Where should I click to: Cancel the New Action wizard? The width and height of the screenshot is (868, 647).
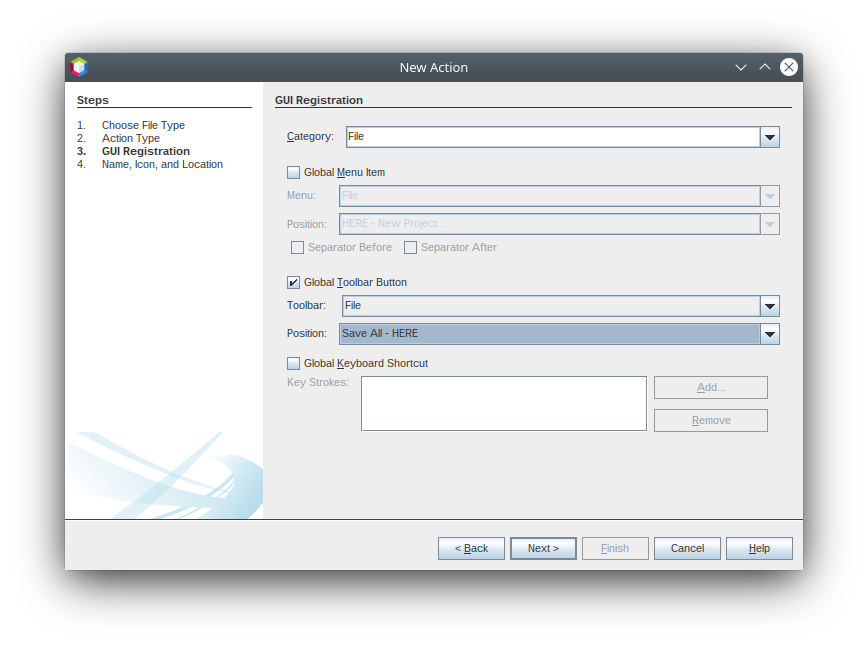687,548
